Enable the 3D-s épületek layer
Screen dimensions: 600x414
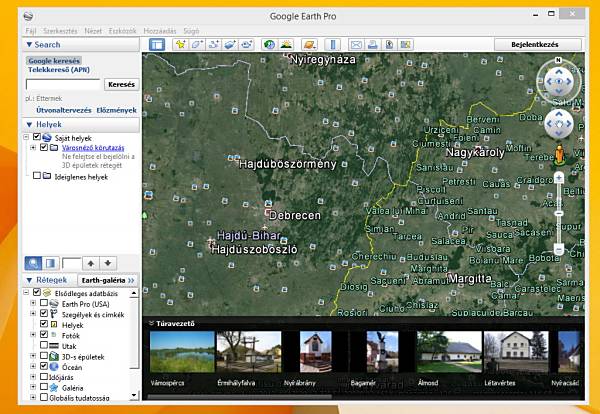[44, 355]
